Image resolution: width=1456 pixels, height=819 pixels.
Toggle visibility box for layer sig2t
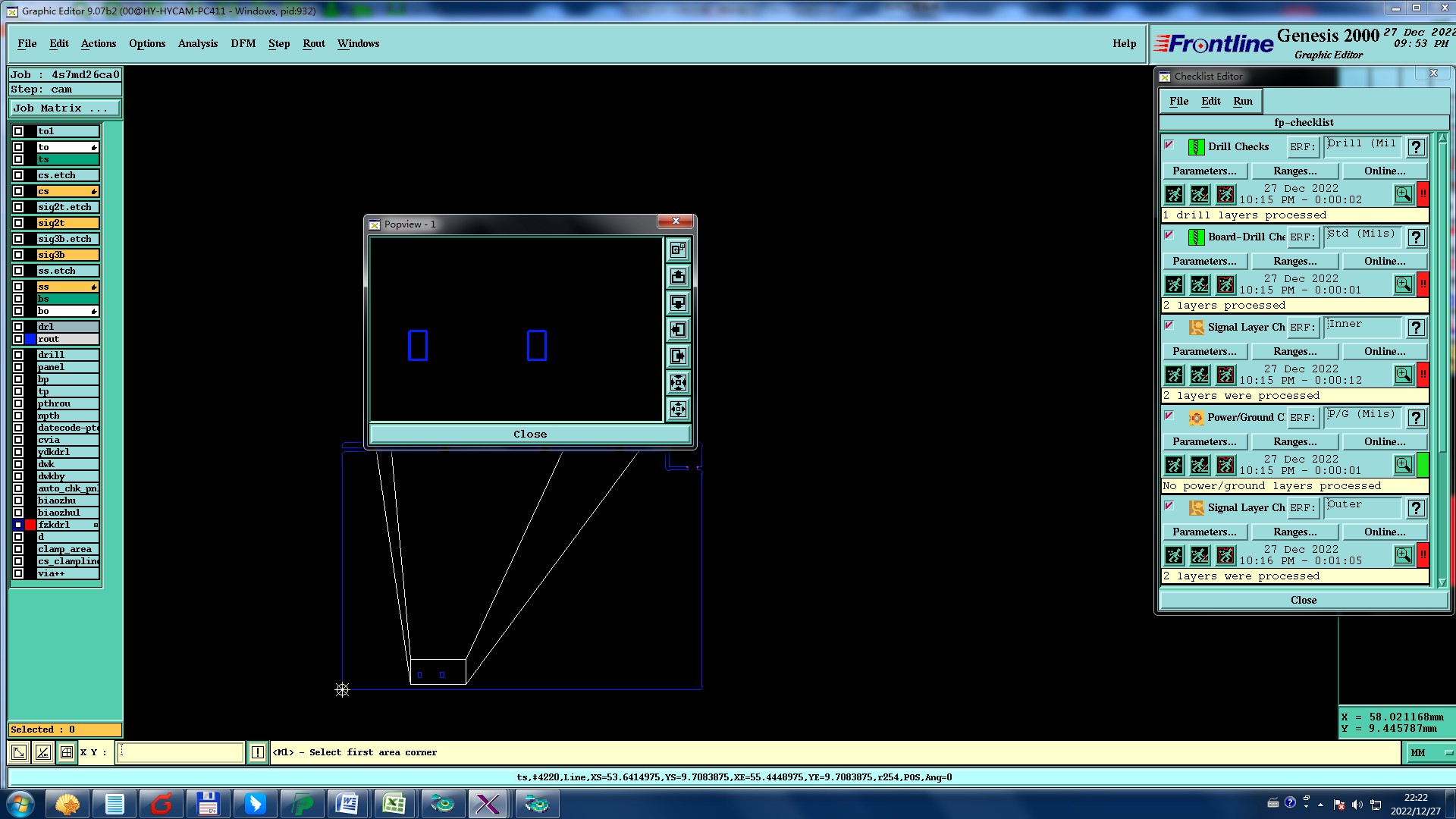coord(18,223)
